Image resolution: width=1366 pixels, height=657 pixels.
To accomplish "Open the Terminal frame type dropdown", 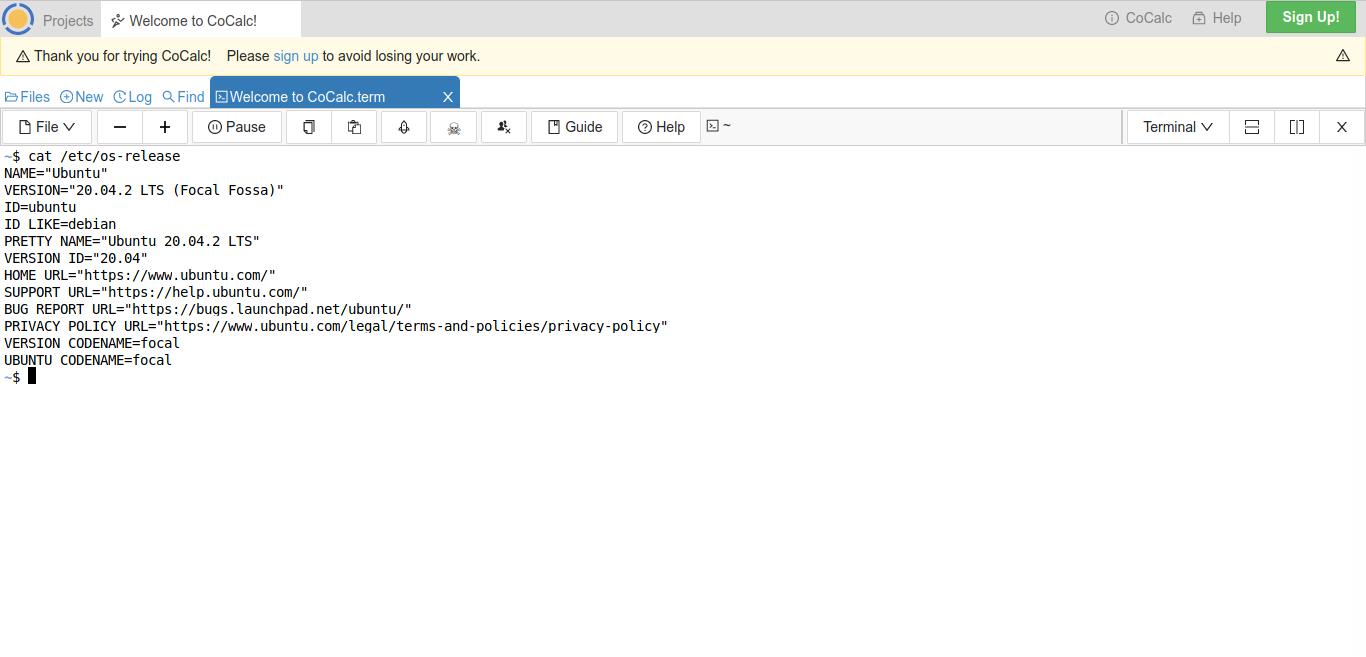I will point(1178,127).
